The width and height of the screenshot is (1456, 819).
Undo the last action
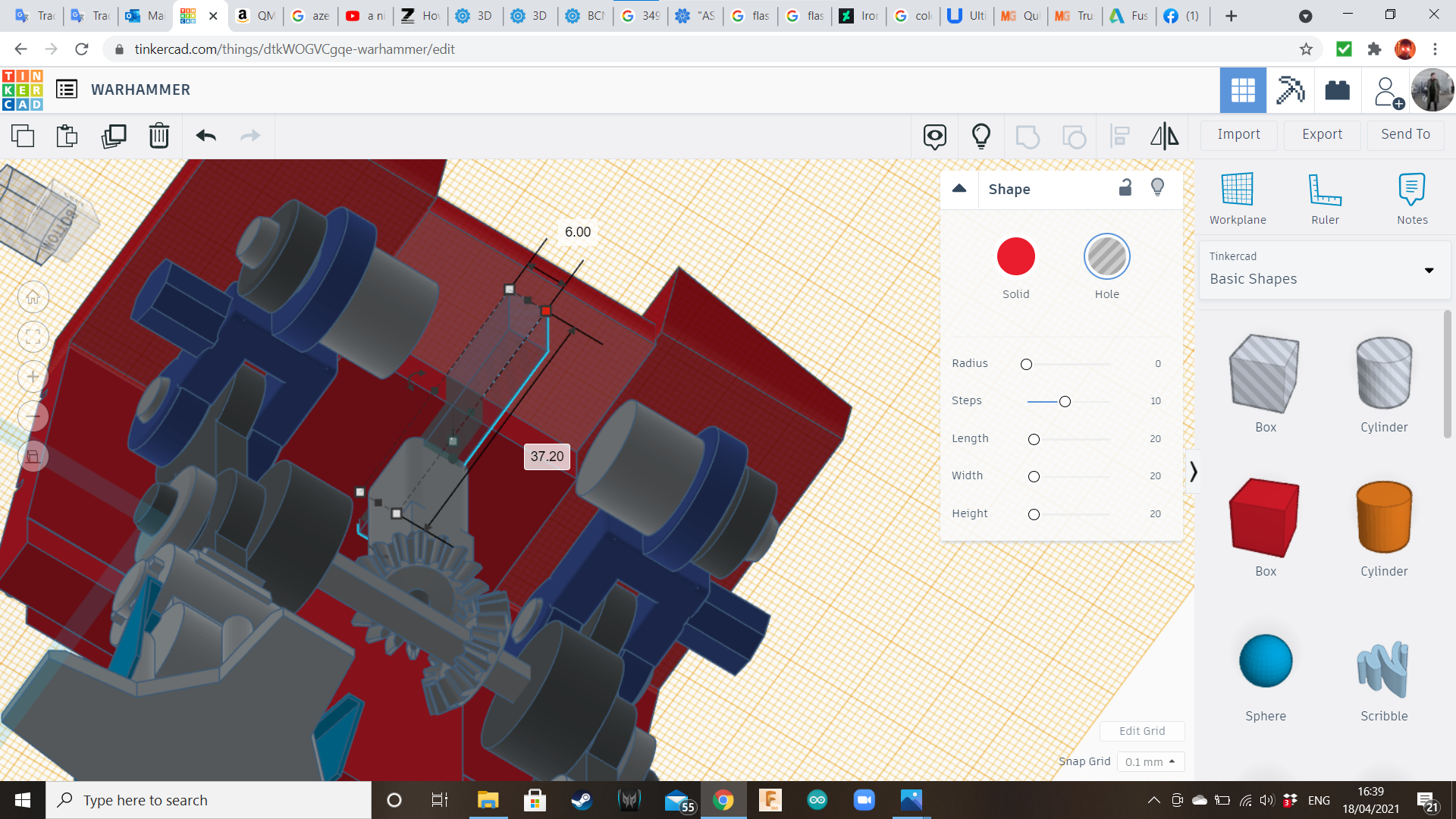pyautogui.click(x=206, y=136)
